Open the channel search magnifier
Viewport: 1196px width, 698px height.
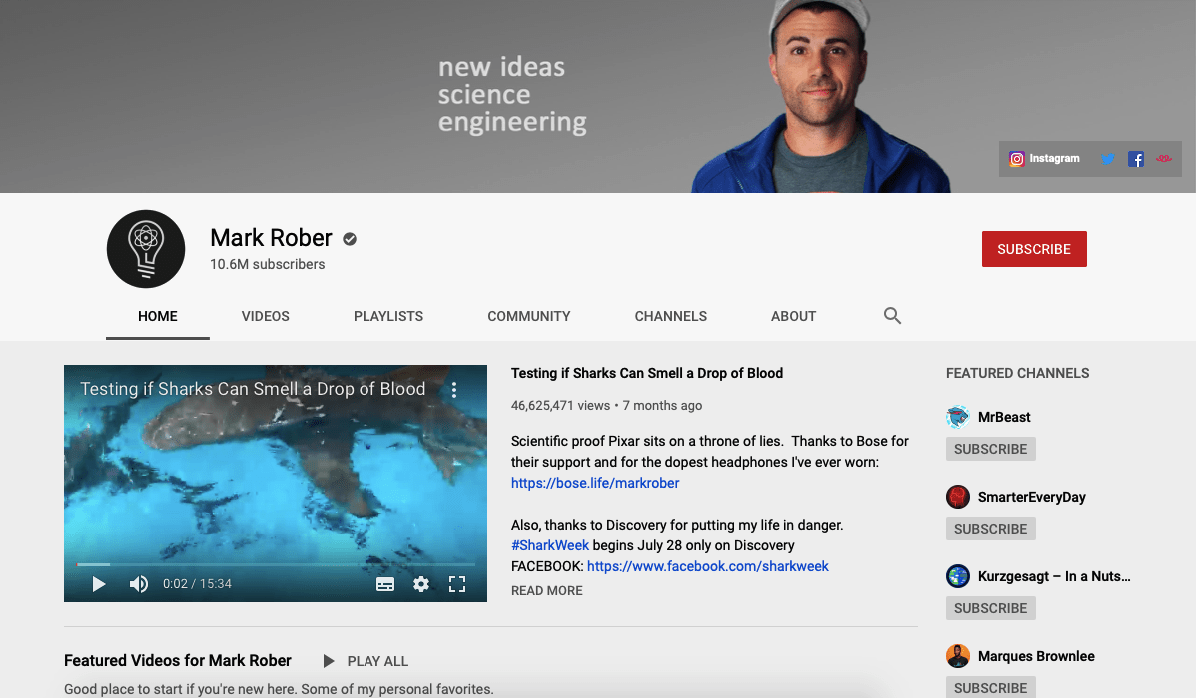891,315
